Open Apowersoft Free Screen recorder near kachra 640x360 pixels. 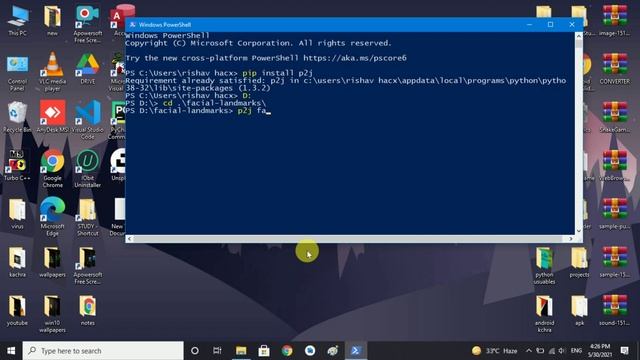point(88,265)
